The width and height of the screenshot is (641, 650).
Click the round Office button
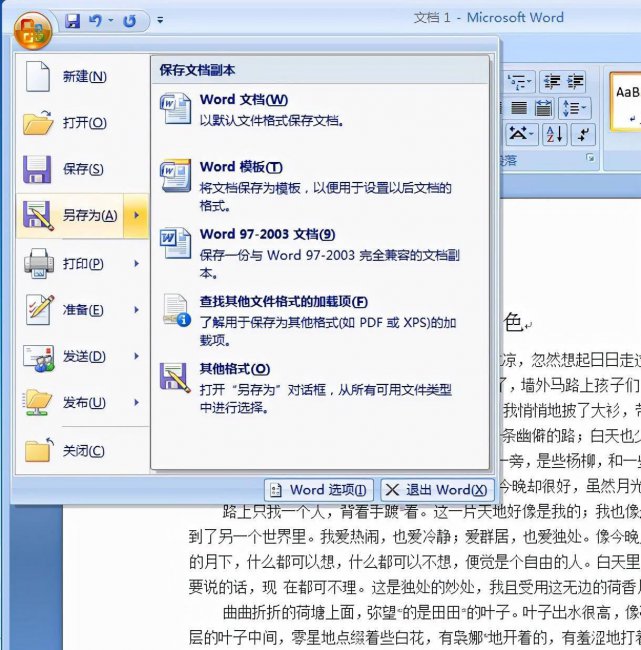(x=33, y=31)
